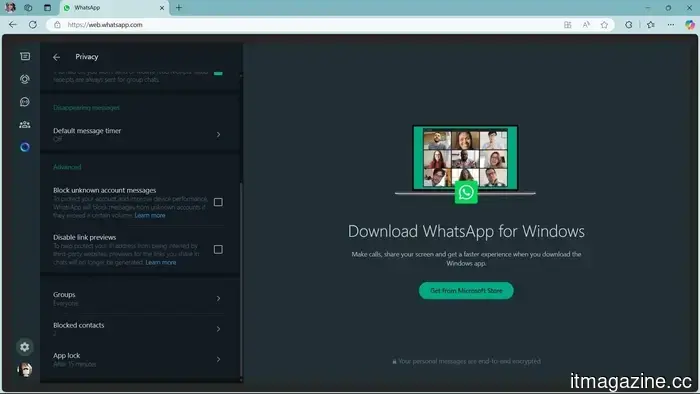Click Get from Microsoft Store button
The width and height of the screenshot is (700, 394).
[466, 290]
